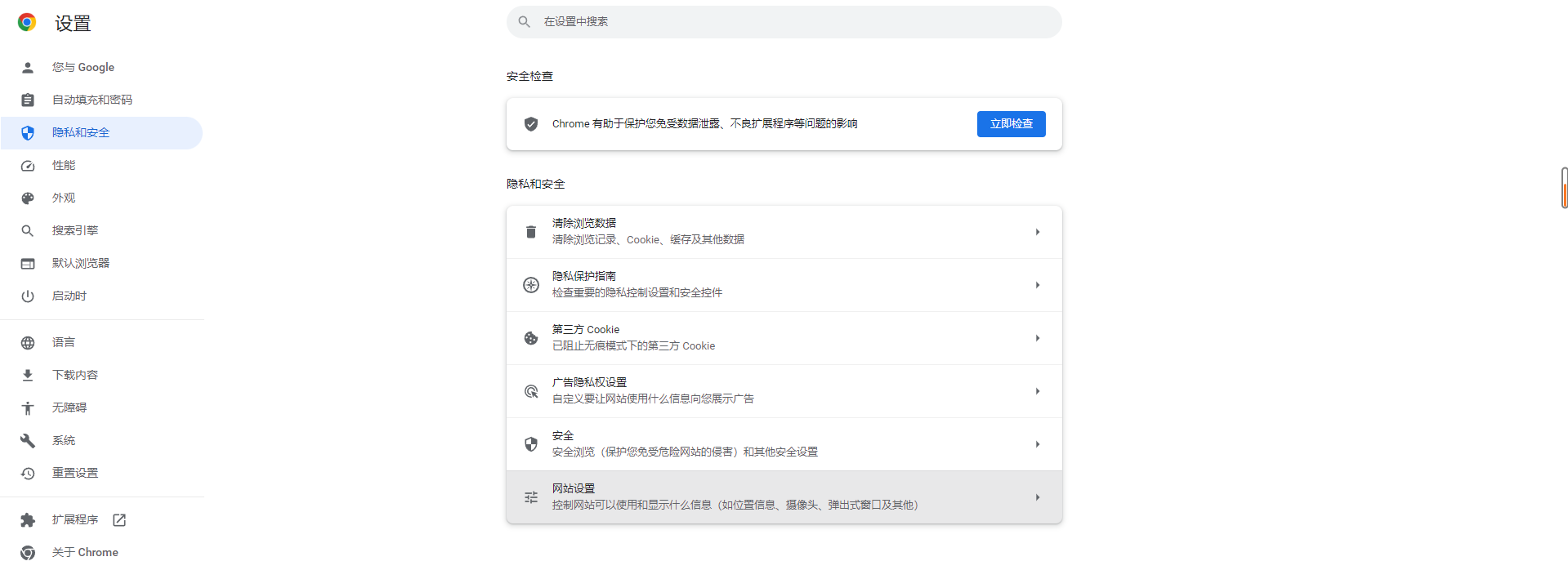Image resolution: width=1568 pixels, height=579 pixels.
Task: Click the puzzle piece icon for 扩展程序
Action: tap(28, 520)
